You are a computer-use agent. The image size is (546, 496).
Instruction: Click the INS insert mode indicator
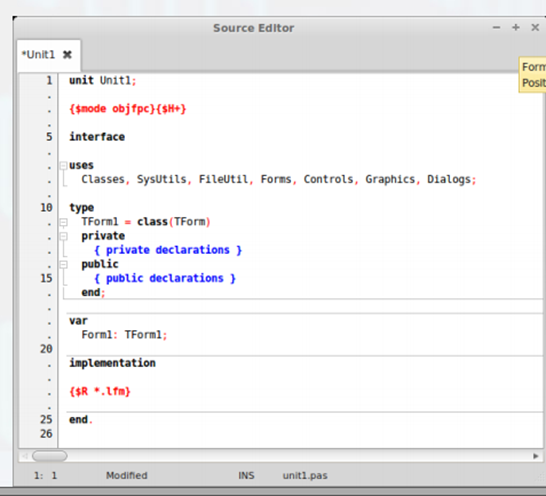pos(246,475)
